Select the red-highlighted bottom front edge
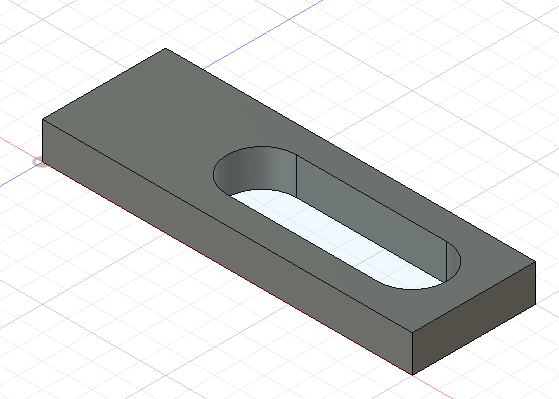This screenshot has width=559, height=399. coord(227,268)
